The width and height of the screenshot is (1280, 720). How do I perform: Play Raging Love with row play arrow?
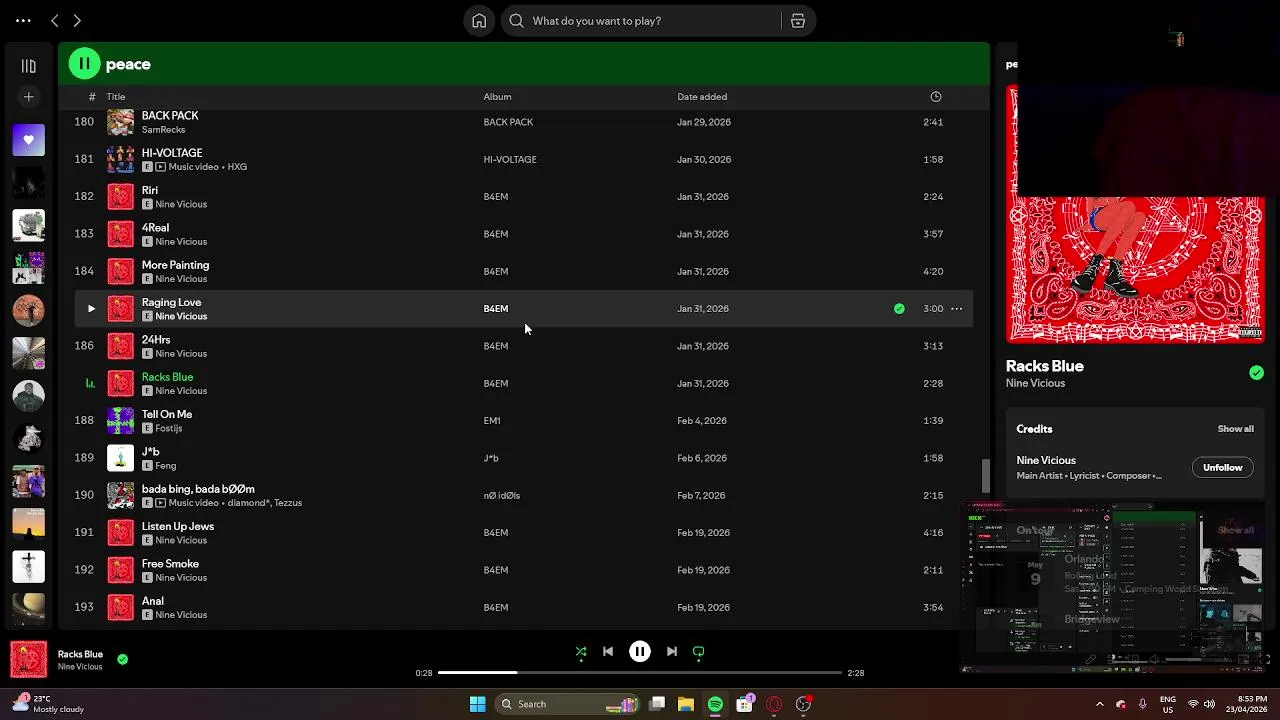(x=91, y=309)
